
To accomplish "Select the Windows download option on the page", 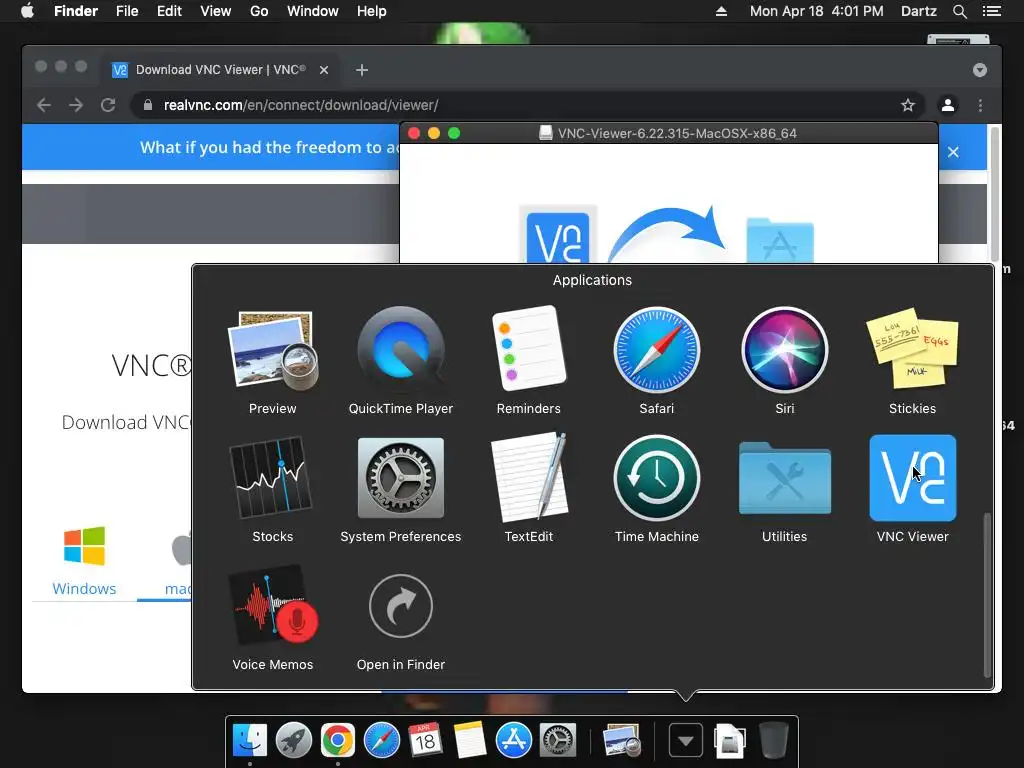I will 84,560.
